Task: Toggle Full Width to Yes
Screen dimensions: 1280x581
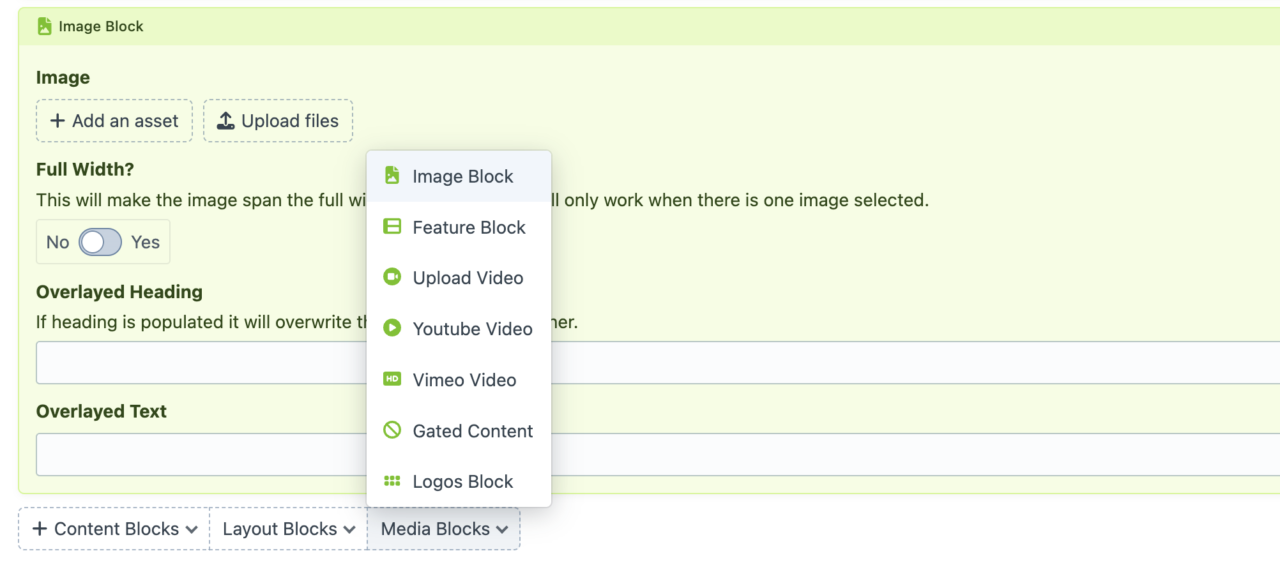Action: [x=103, y=241]
